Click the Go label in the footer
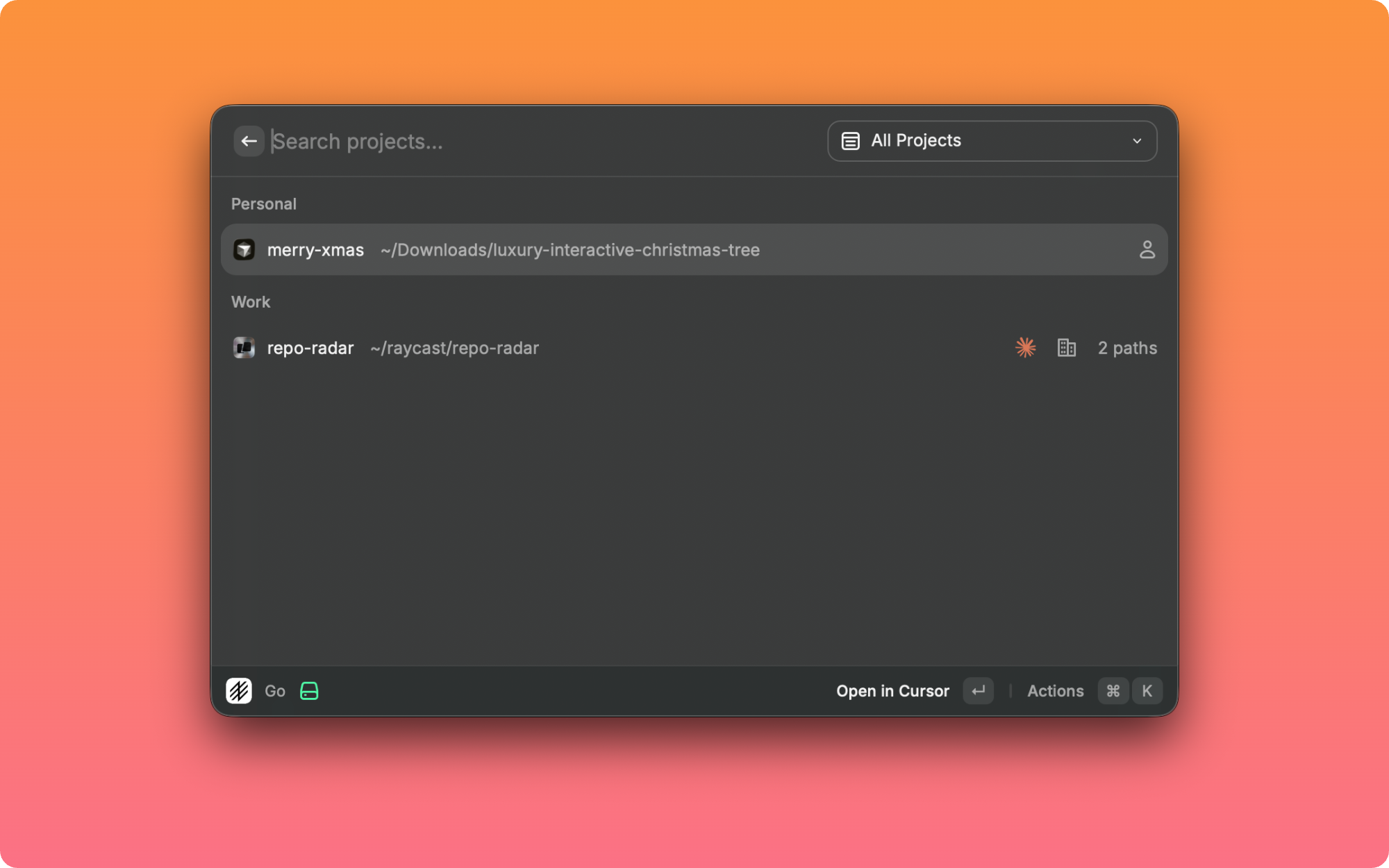The image size is (1389, 868). point(275,691)
